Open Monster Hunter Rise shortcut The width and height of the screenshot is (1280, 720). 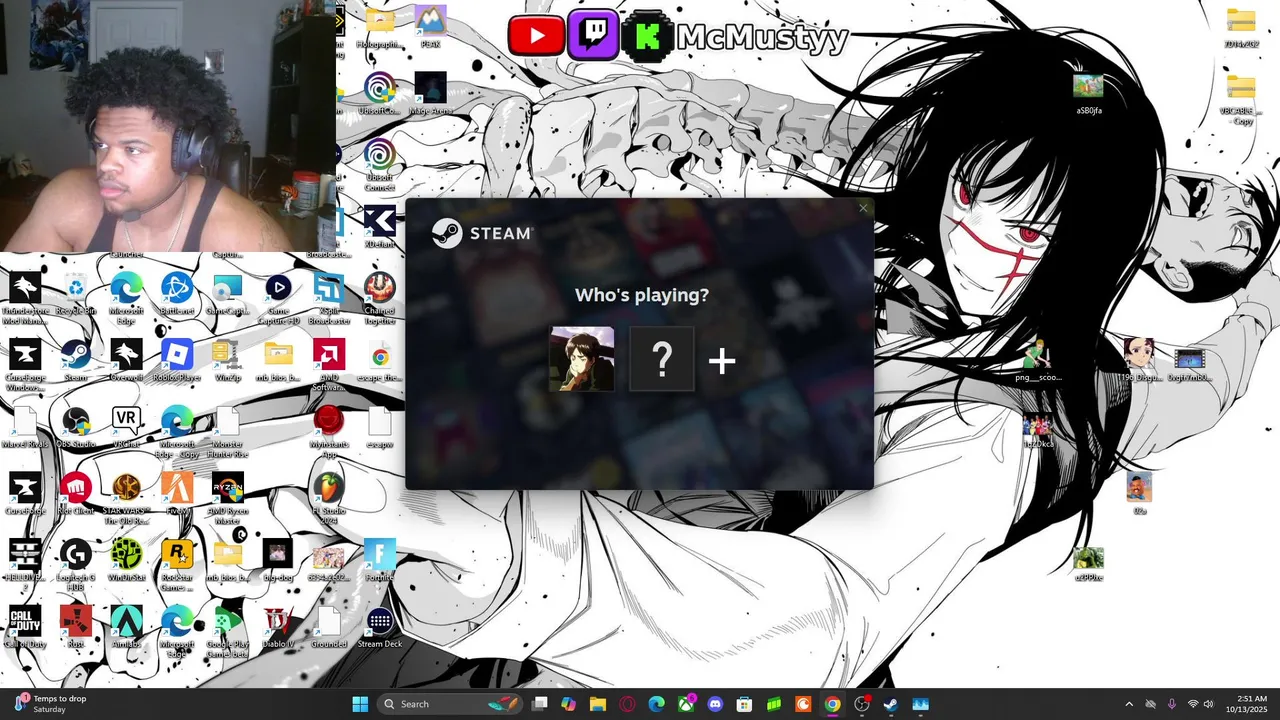[228, 432]
